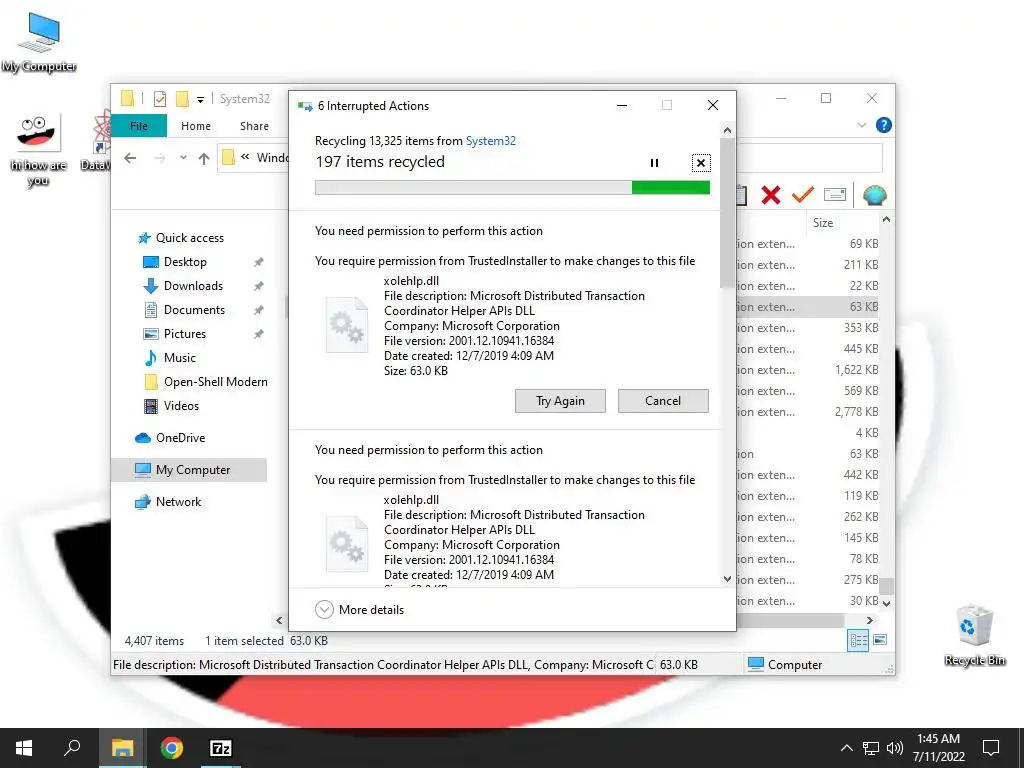Viewport: 1024px width, 768px height.
Task: Open the System32 link in the dialog
Action: pyautogui.click(x=490, y=140)
